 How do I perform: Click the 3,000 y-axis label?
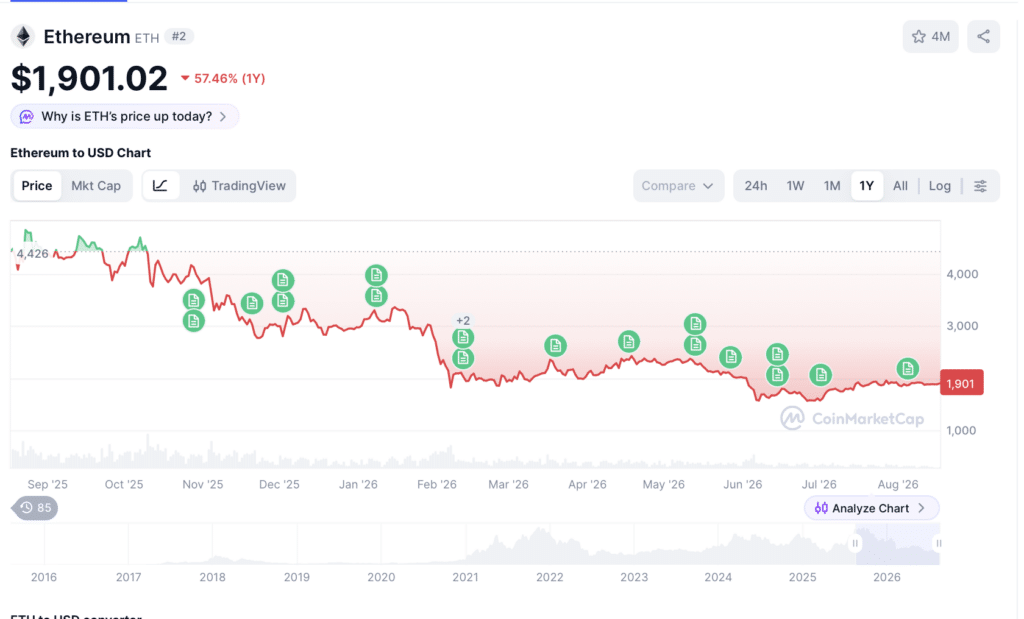pyautogui.click(x=962, y=326)
